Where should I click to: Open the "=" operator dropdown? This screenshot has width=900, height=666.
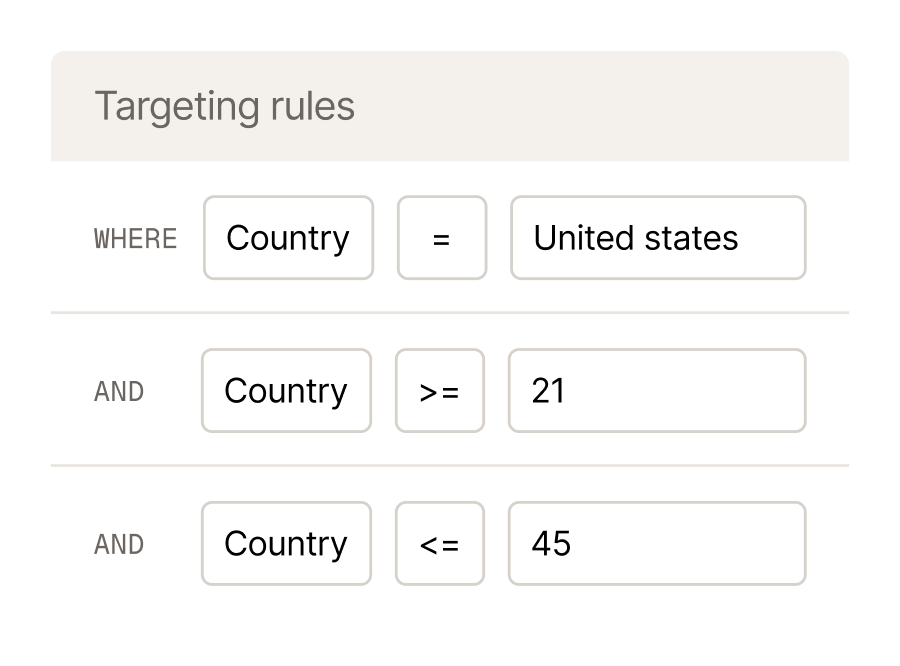tap(442, 238)
